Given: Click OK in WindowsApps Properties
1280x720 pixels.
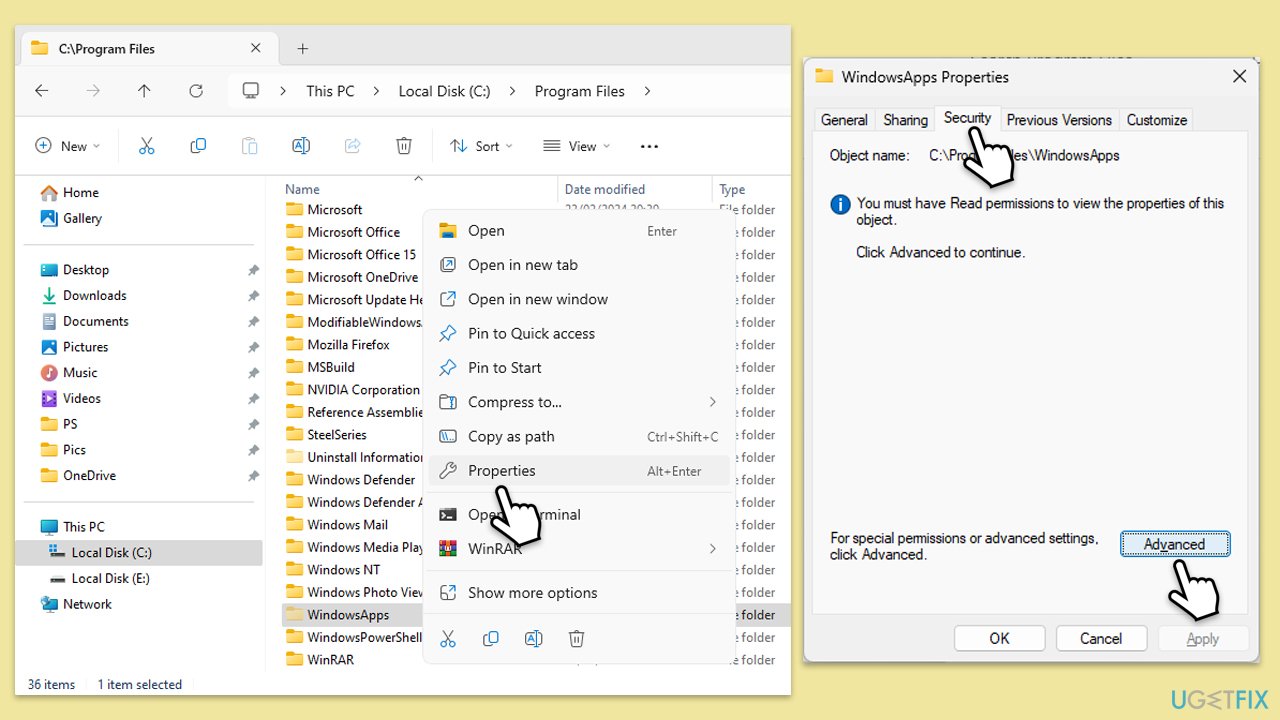Looking at the screenshot, I should click(x=999, y=638).
